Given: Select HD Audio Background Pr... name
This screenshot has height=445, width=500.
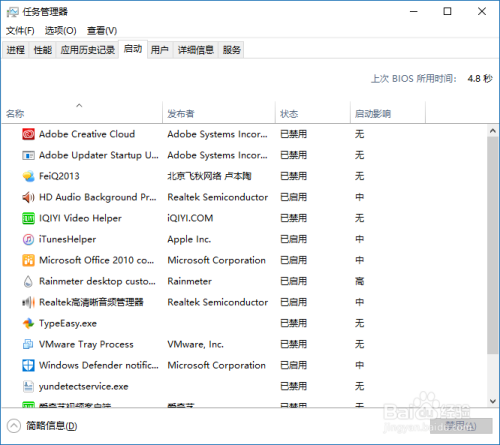Looking at the screenshot, I should pyautogui.click(x=98, y=197).
